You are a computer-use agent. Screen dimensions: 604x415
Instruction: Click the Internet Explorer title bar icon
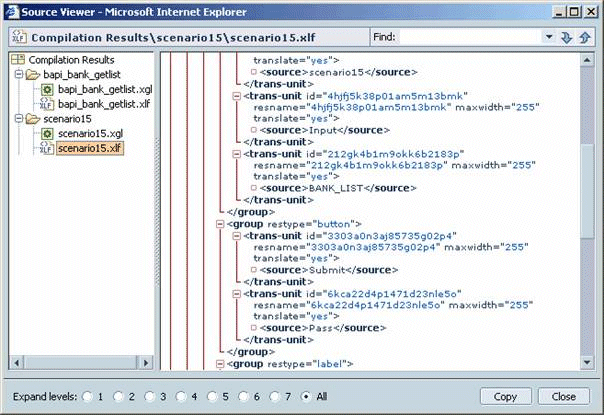click(12, 12)
